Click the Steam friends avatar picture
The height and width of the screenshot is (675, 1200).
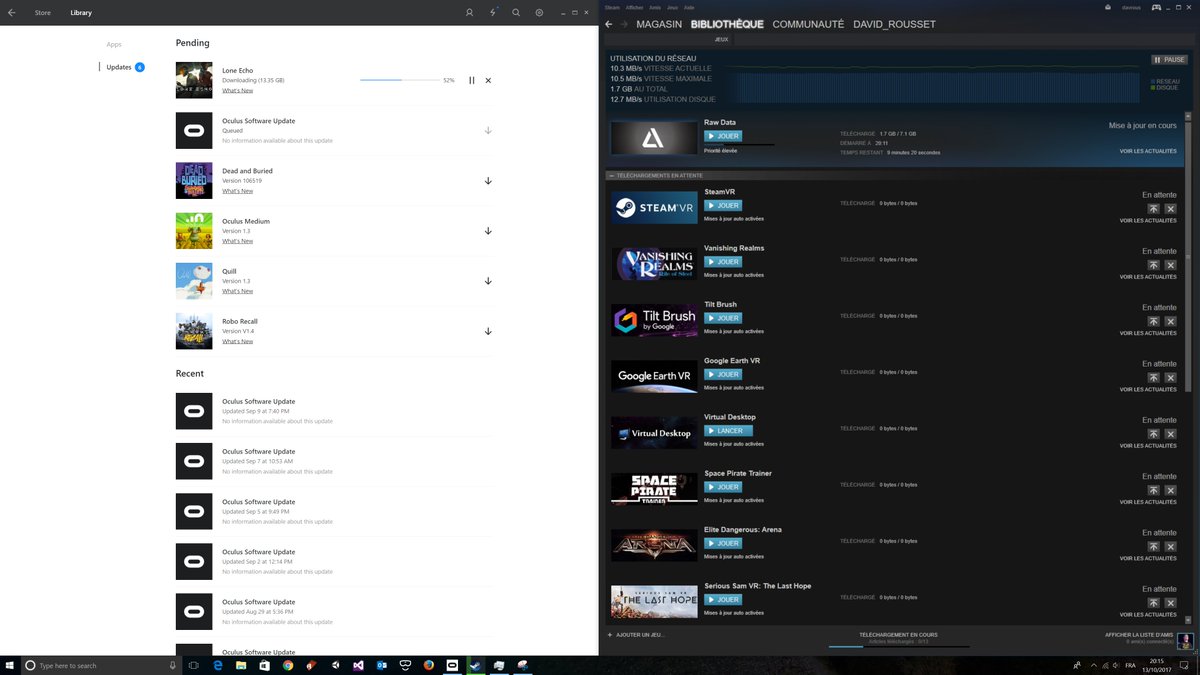[1185, 640]
